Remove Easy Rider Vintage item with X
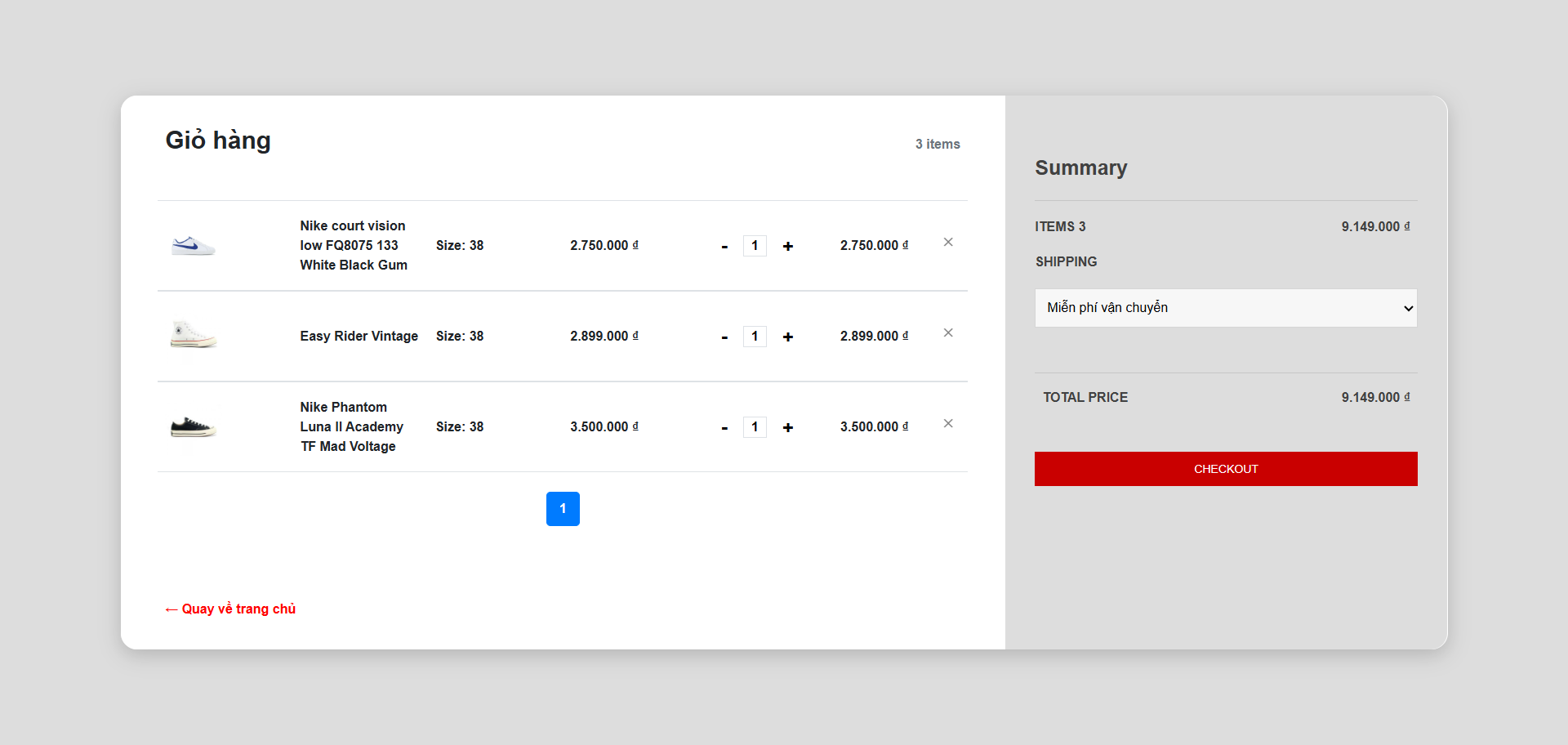This screenshot has height=745, width=1568. pyautogui.click(x=948, y=332)
